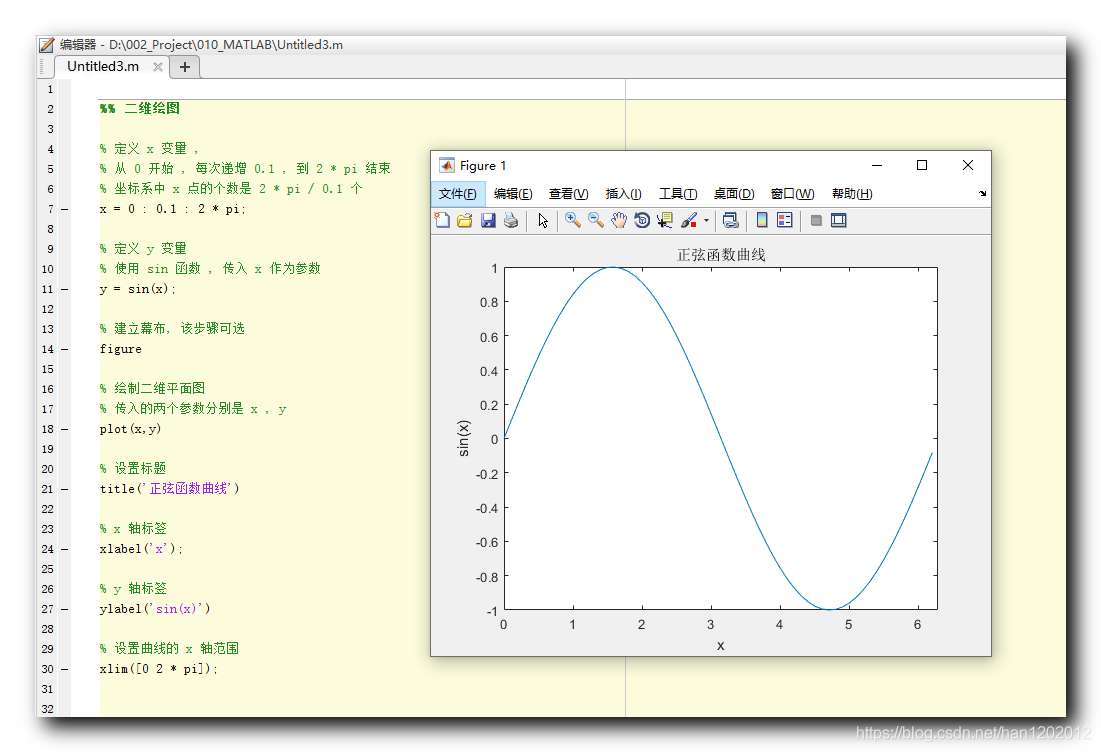Click the plot title 正弦函数曲线
1101x752 pixels.
coord(720,255)
